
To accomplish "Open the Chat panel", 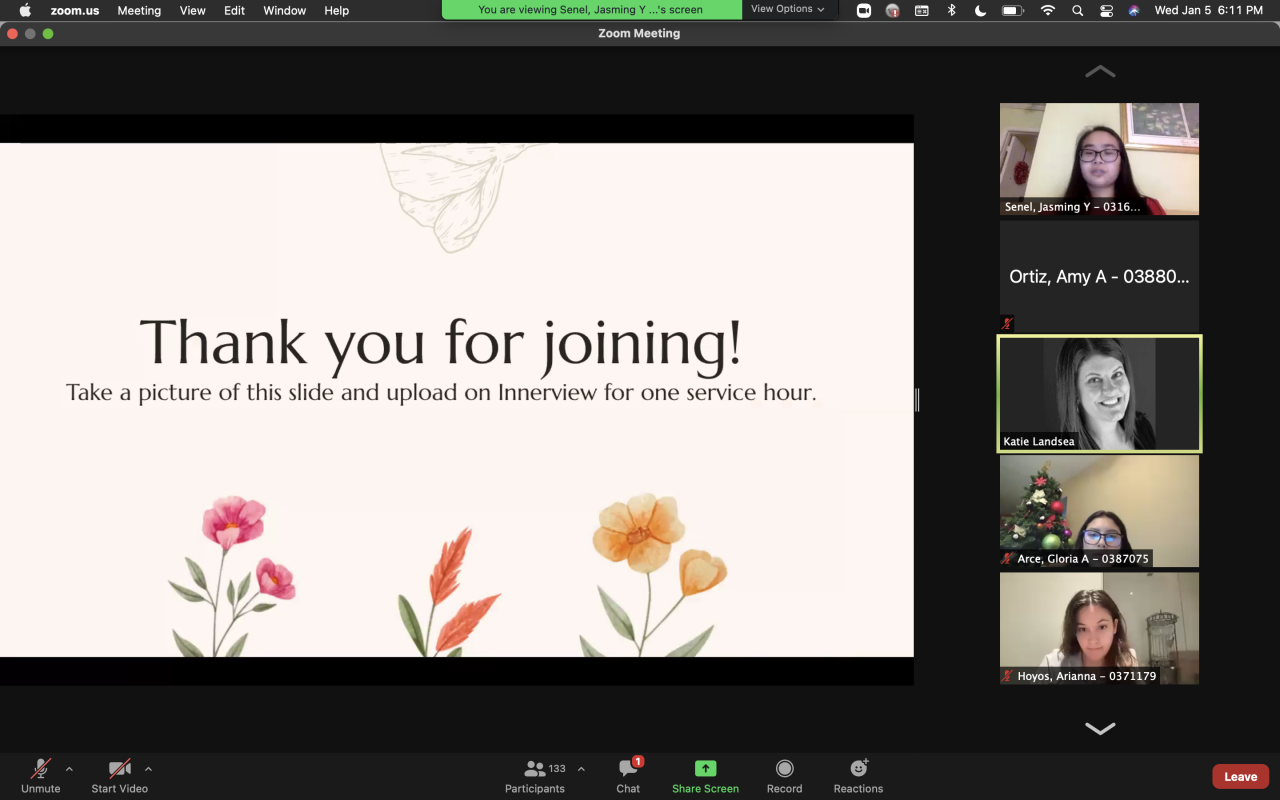I will click(628, 776).
